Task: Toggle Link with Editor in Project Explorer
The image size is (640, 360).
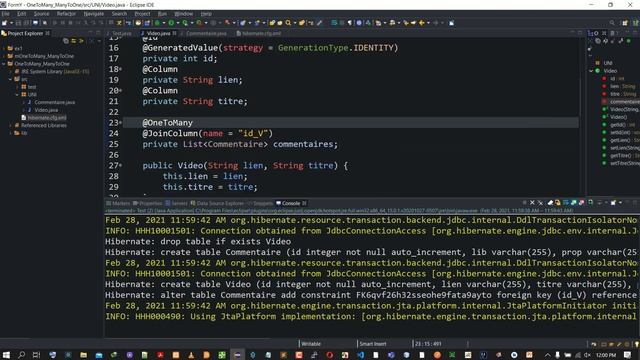Action: [x=74, y=41]
